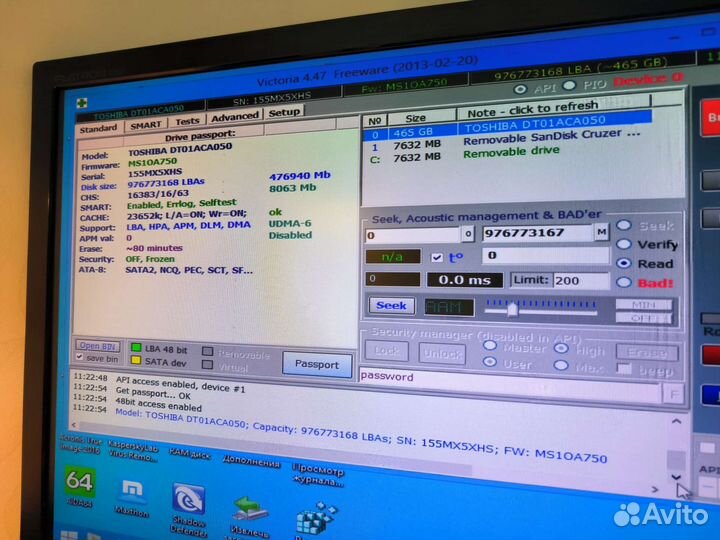
Task: Open the Tests tab
Action: pyautogui.click(x=187, y=121)
